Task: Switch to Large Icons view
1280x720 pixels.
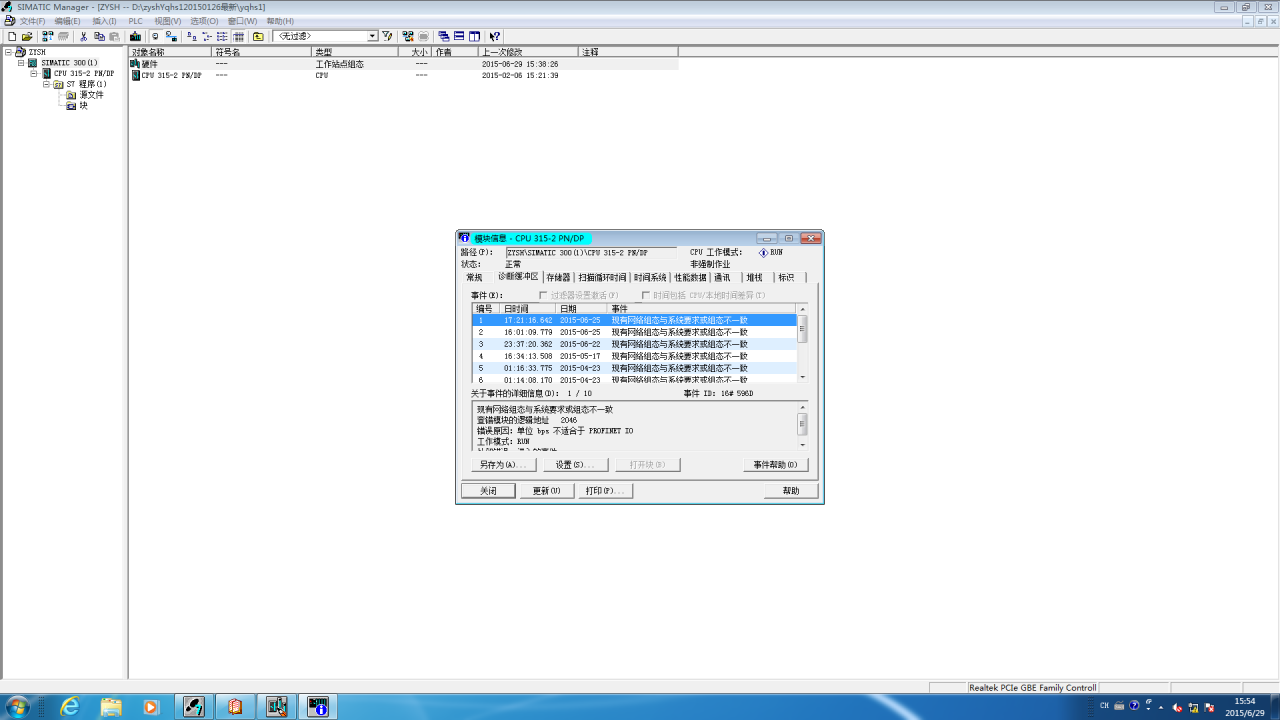Action: pyautogui.click(x=191, y=36)
